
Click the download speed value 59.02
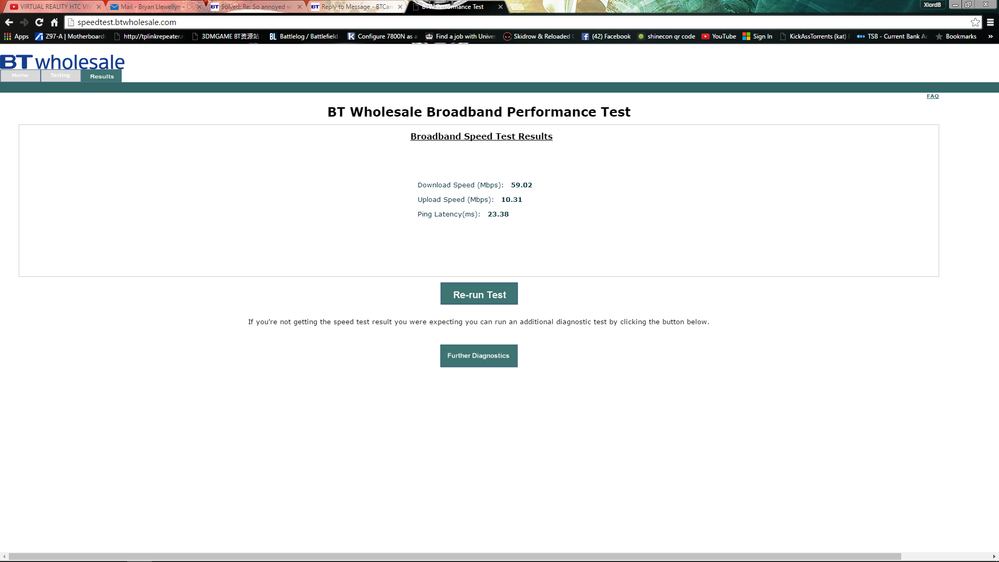coord(521,185)
